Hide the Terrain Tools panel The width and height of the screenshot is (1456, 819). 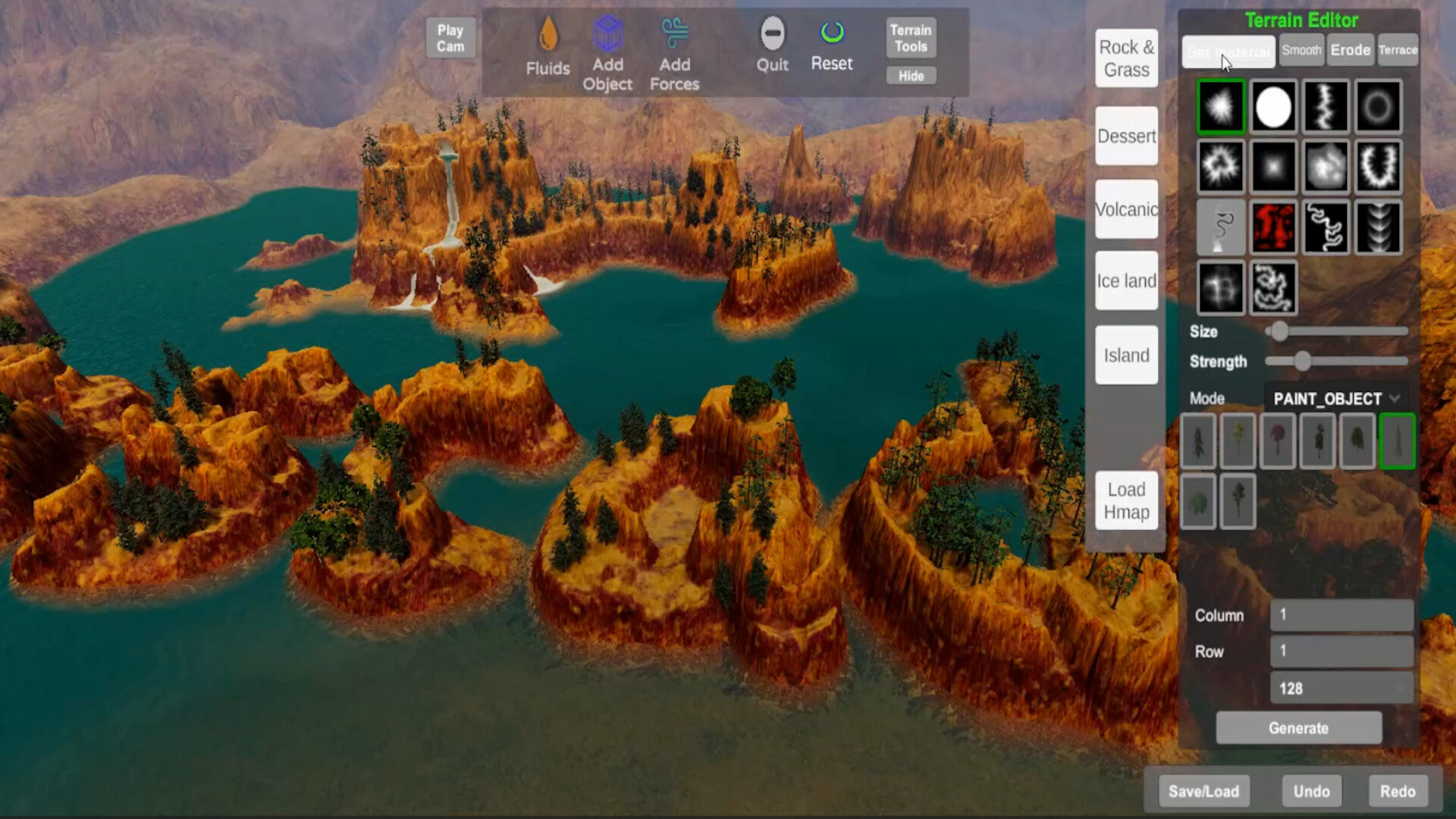(x=910, y=75)
